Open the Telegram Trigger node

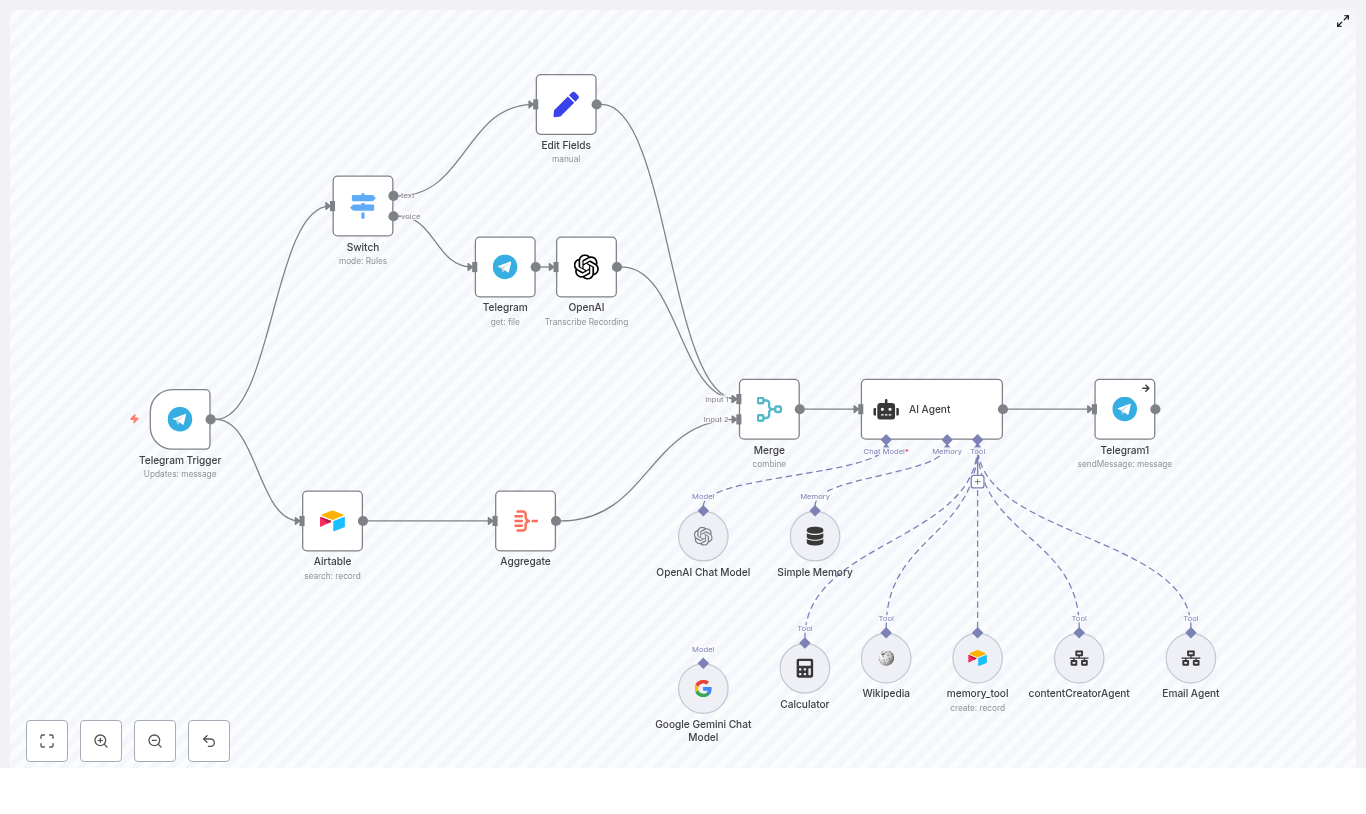[x=180, y=419]
